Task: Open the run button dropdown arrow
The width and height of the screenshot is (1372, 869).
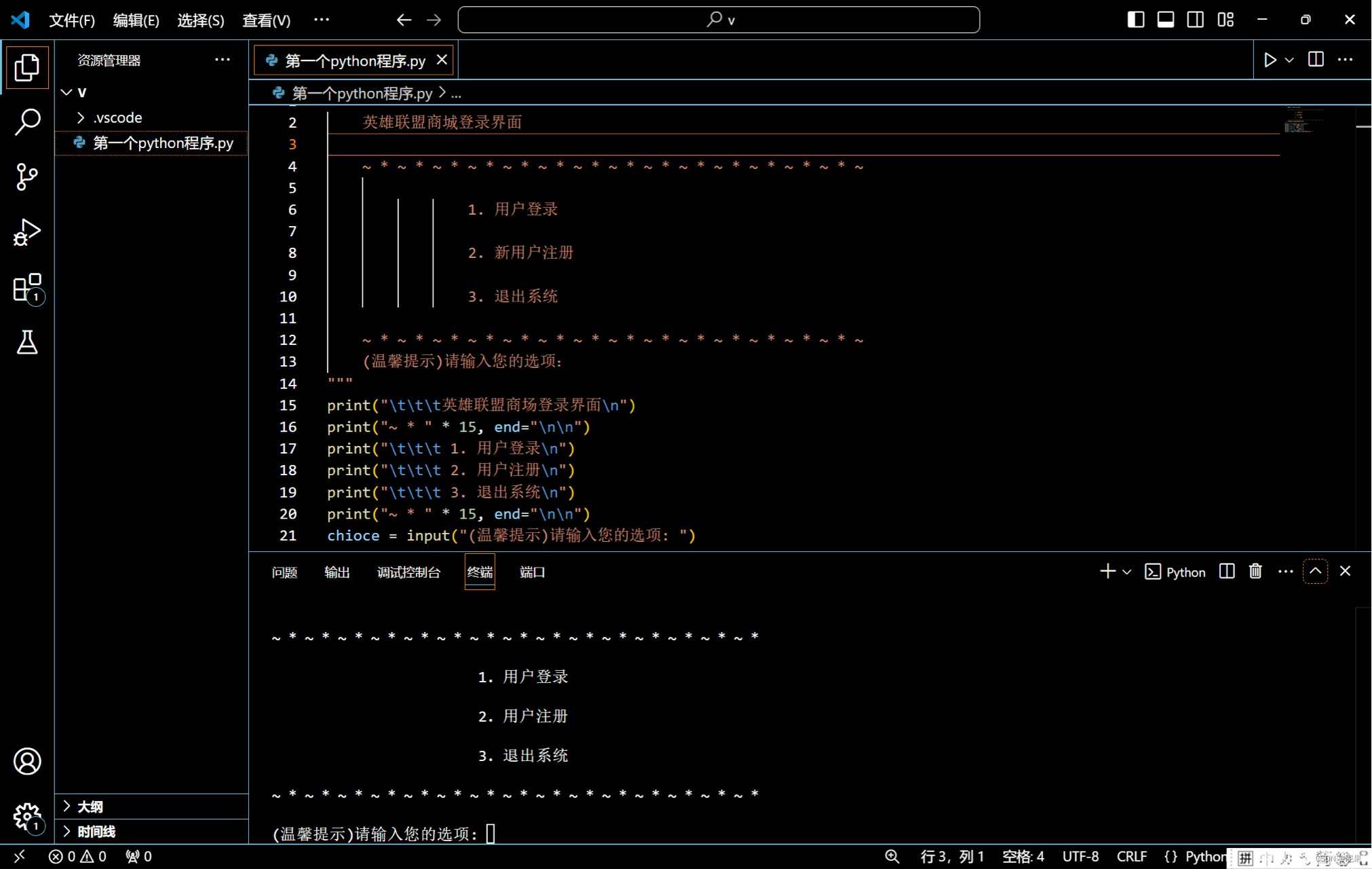Action: (x=1289, y=60)
